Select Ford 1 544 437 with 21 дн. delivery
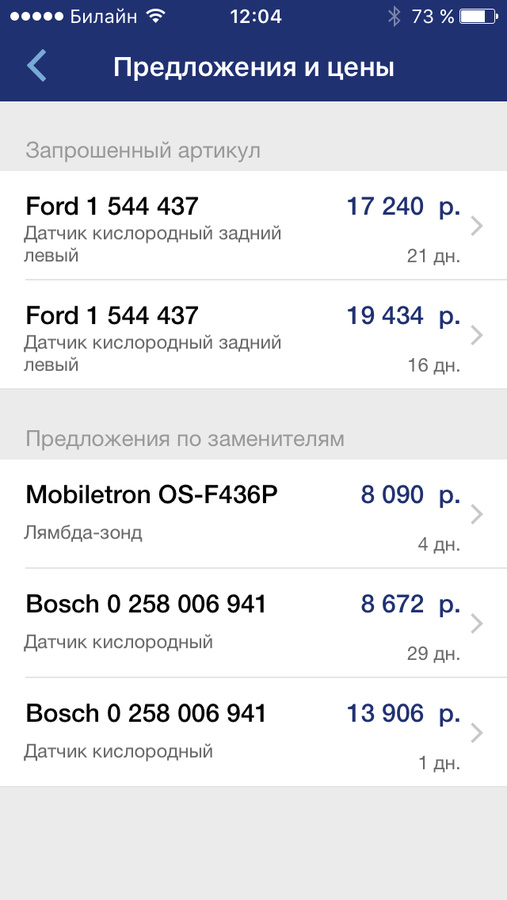507x900 pixels. [253, 226]
